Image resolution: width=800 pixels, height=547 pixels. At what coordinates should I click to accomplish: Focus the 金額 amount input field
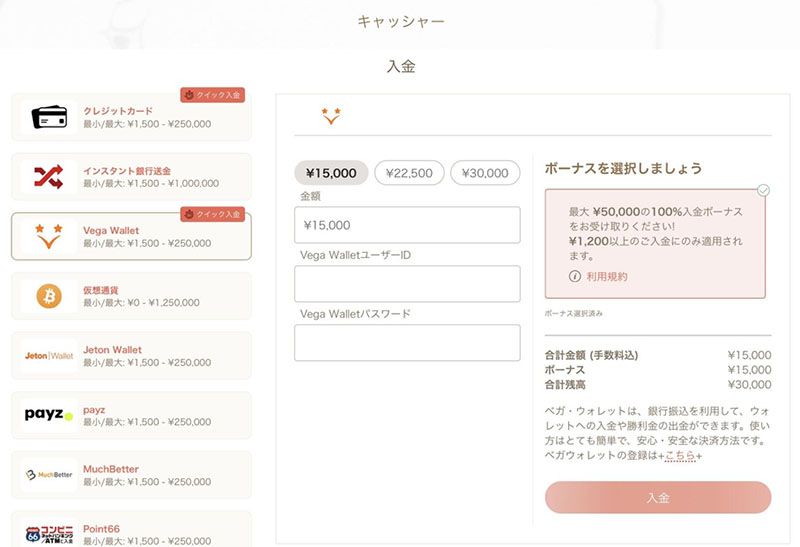point(407,225)
